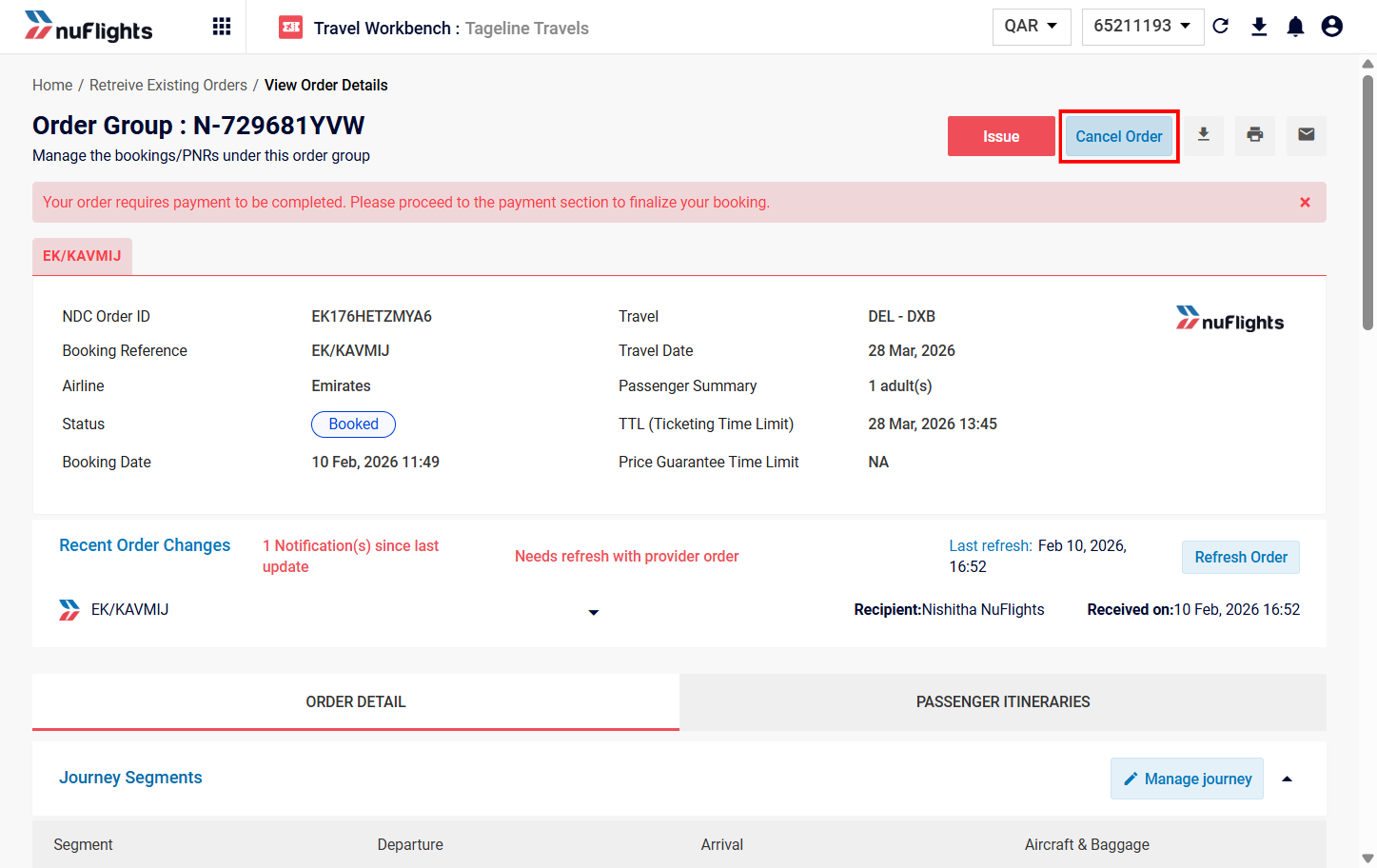The width and height of the screenshot is (1377, 868).
Task: Dismiss the payment required alert
Action: [1305, 203]
